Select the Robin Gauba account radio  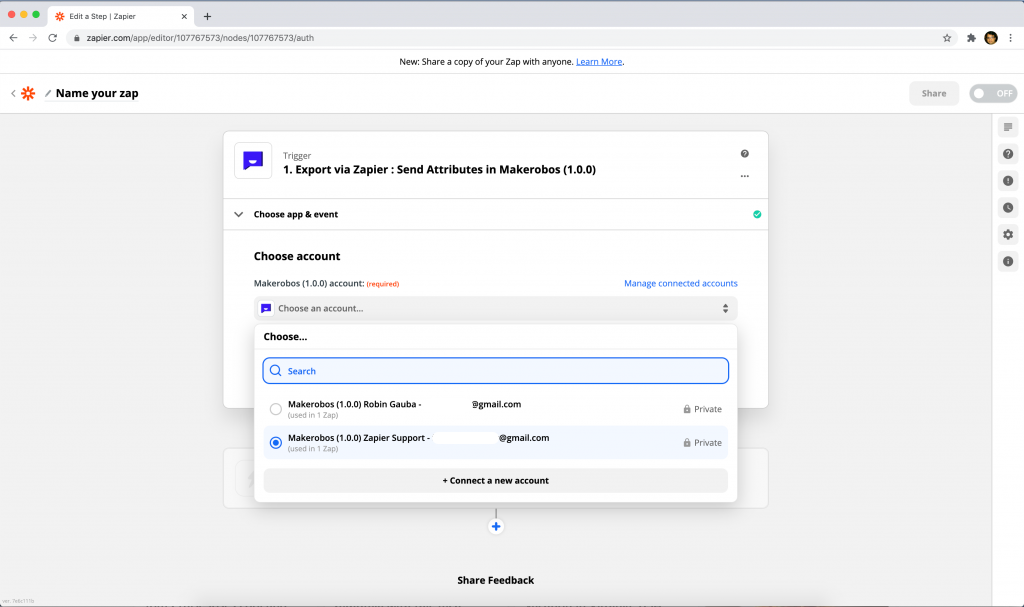[x=276, y=409]
